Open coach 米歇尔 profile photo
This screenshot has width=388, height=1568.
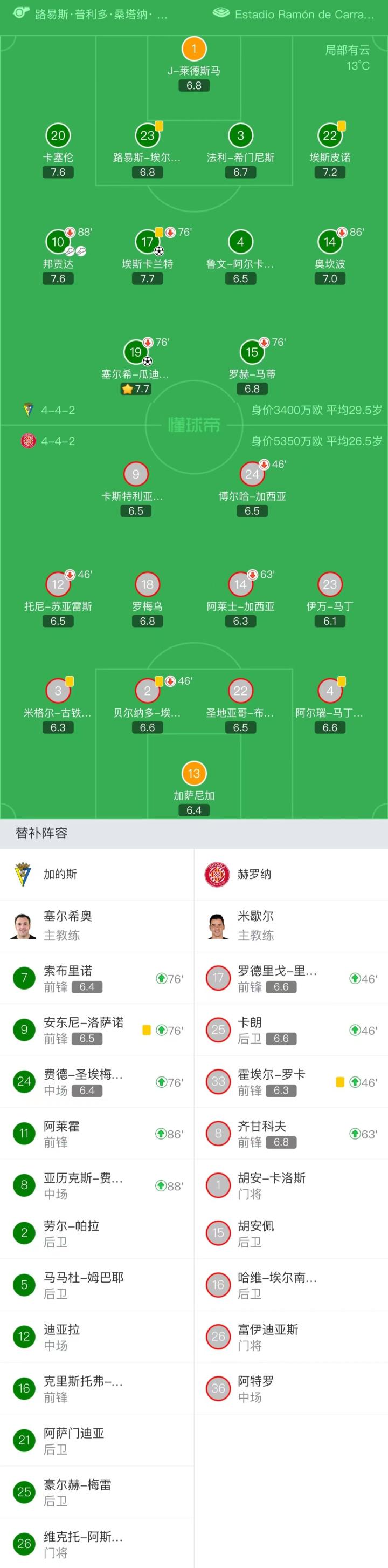(218, 925)
